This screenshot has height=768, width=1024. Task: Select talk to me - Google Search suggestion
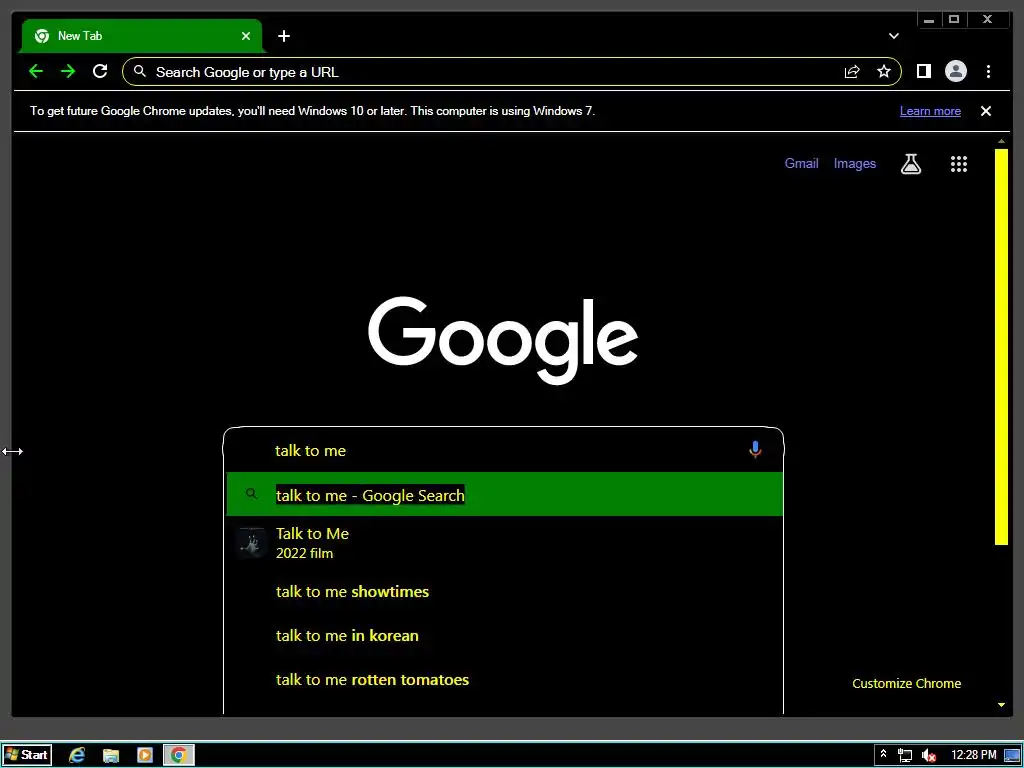(504, 494)
